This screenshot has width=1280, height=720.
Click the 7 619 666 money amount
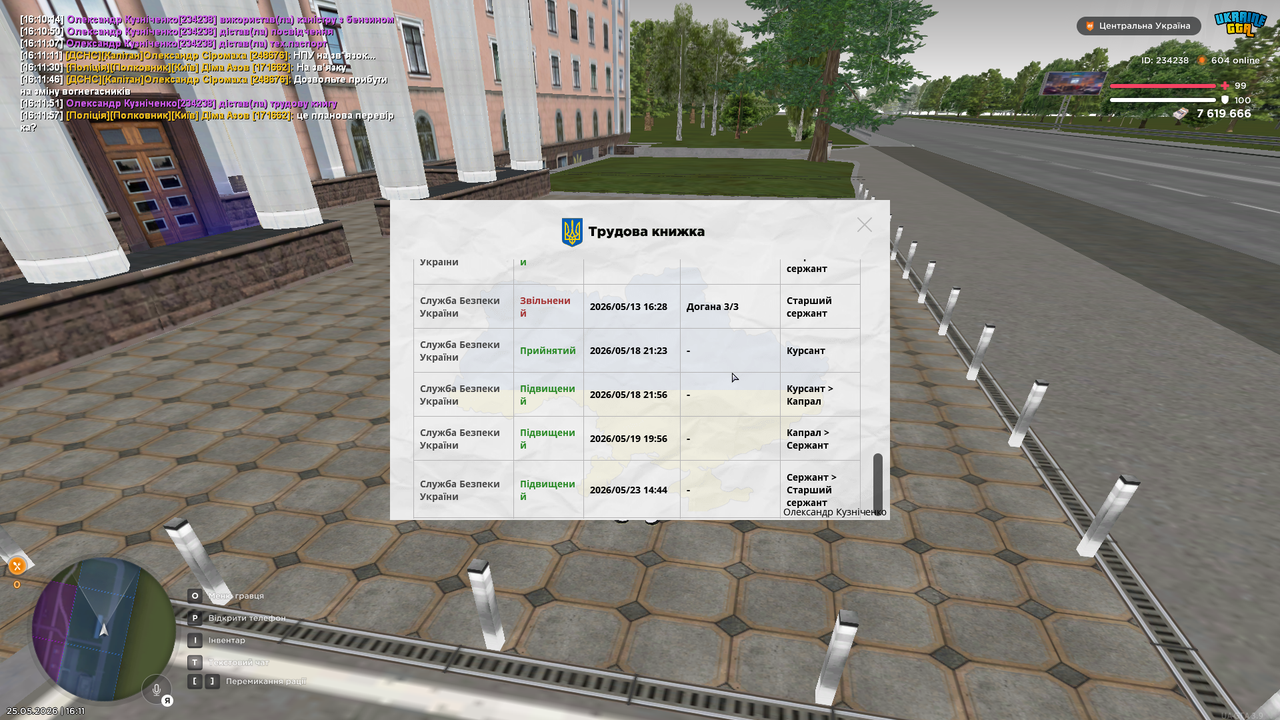(1224, 114)
